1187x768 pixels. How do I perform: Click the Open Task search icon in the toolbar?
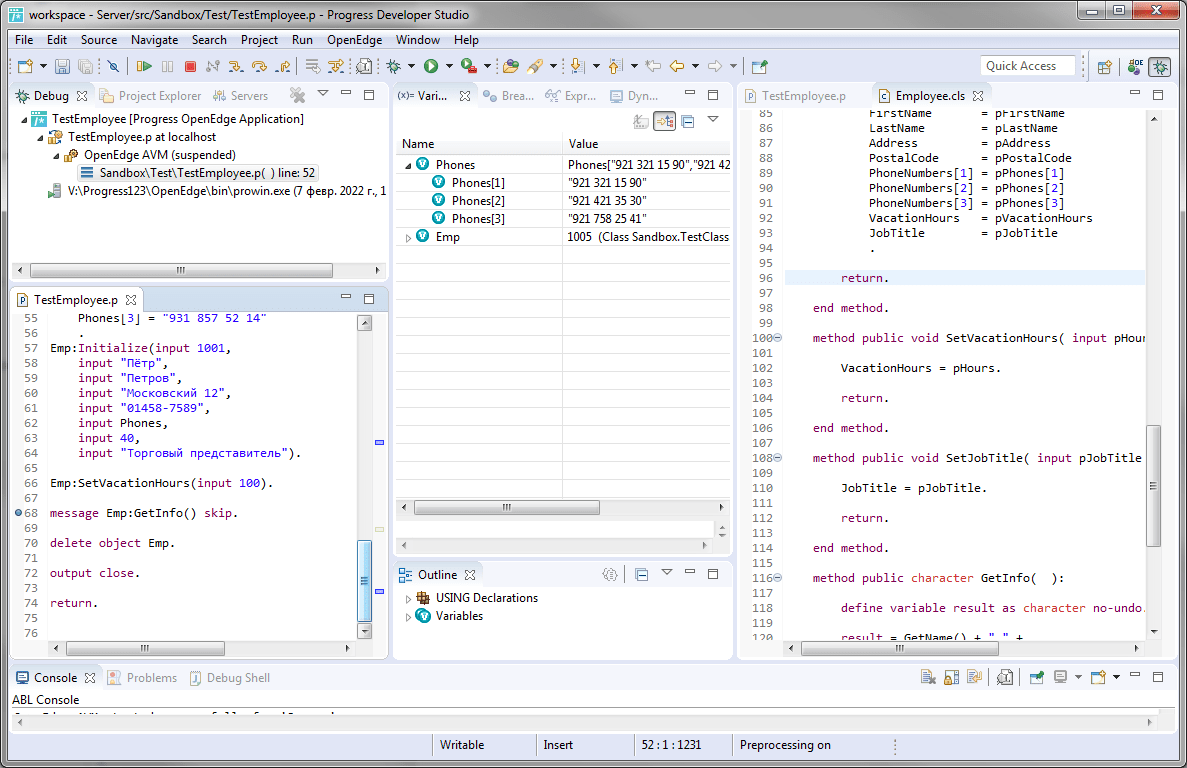coord(534,67)
